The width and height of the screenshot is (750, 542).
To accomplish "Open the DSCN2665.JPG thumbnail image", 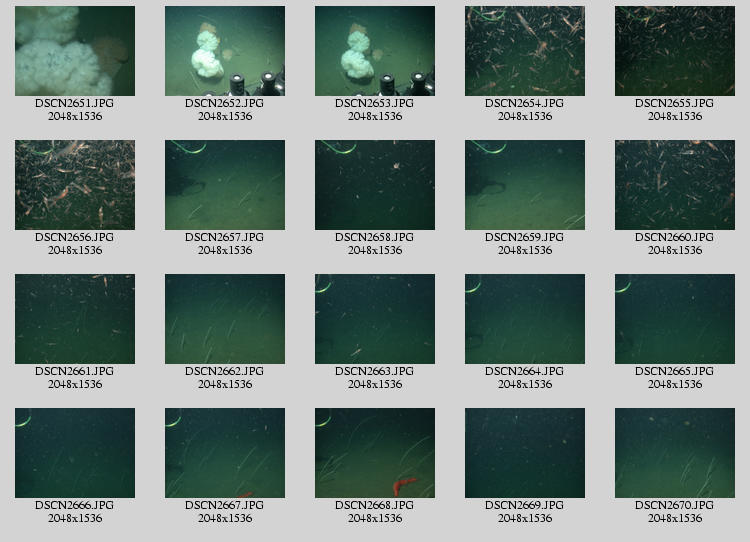I will coord(674,319).
